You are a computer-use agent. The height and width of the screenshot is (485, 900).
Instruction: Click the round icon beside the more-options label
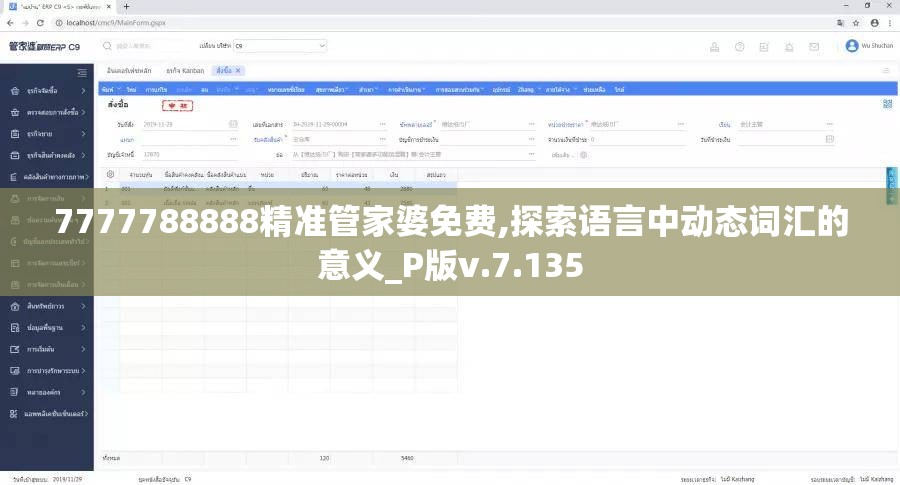pyautogui.click(x=584, y=155)
